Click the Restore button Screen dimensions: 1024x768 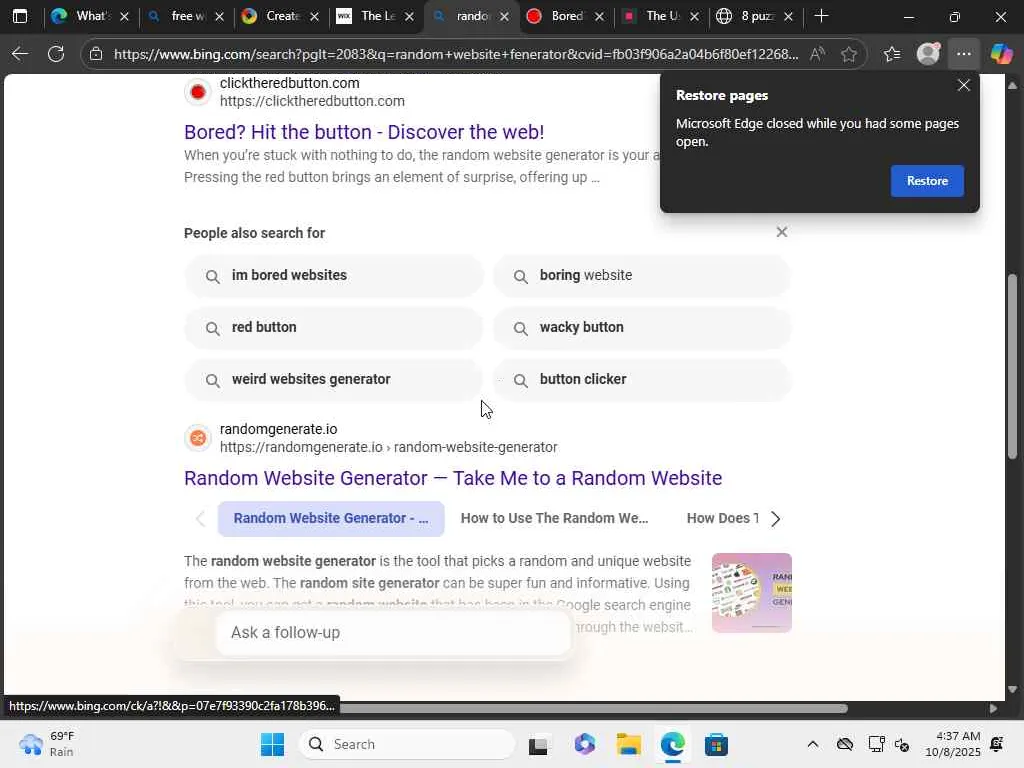[x=927, y=181]
